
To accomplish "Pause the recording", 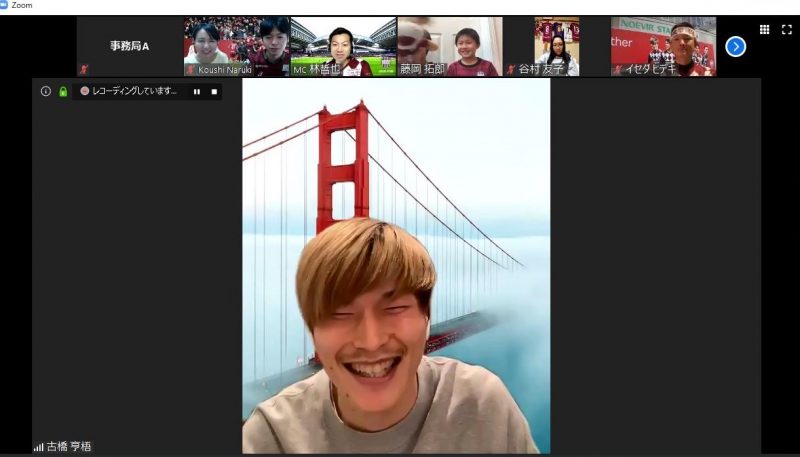I will (x=197, y=91).
